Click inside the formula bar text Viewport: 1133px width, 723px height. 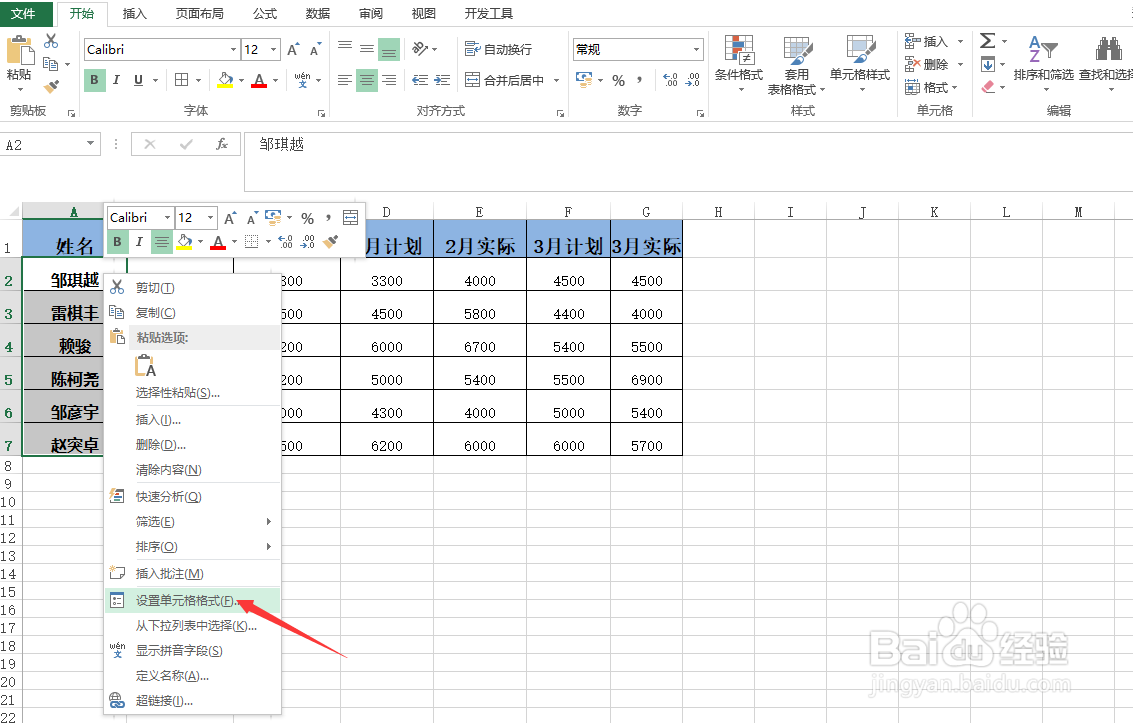(282, 144)
